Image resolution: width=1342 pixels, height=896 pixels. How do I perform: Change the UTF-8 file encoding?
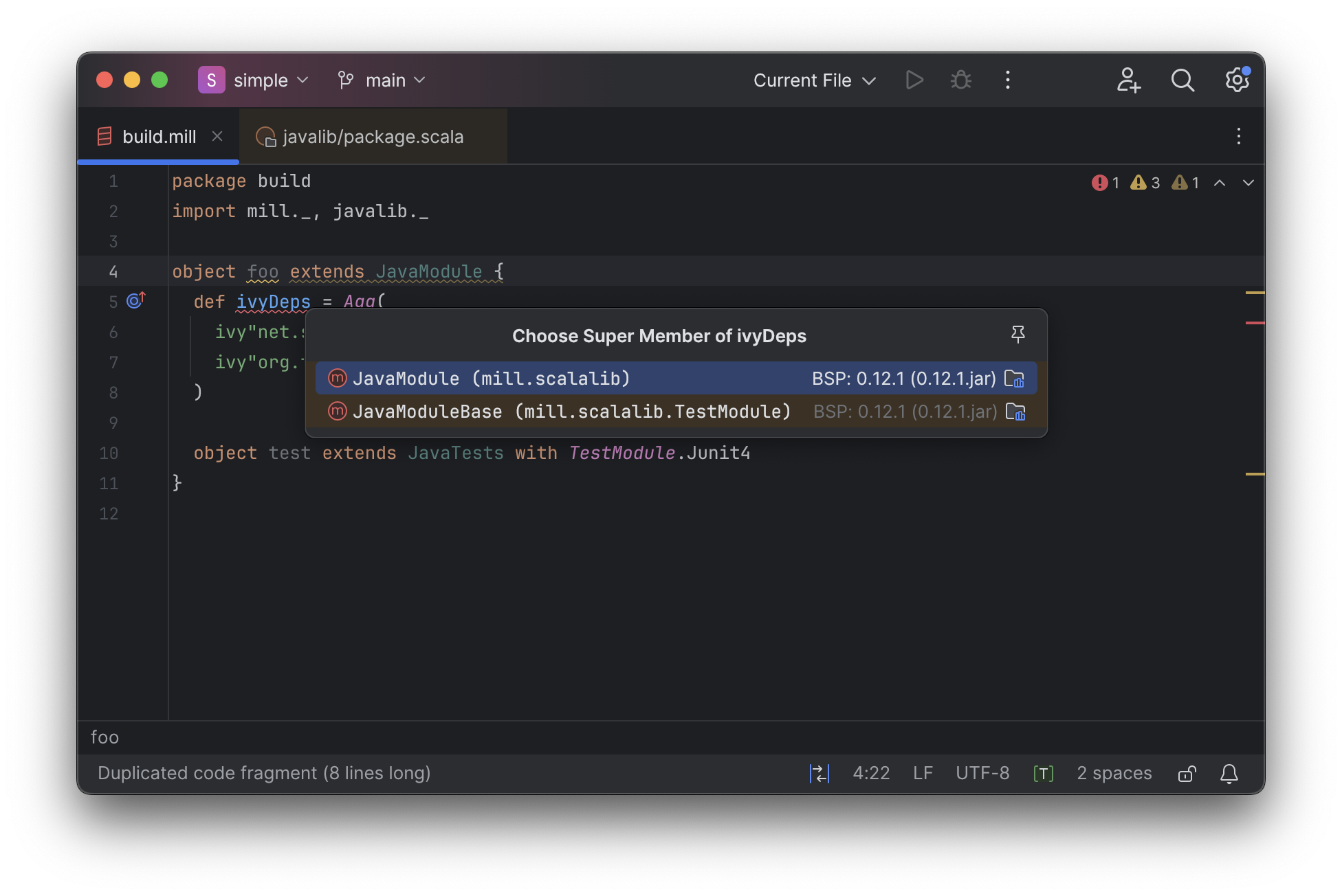(982, 773)
